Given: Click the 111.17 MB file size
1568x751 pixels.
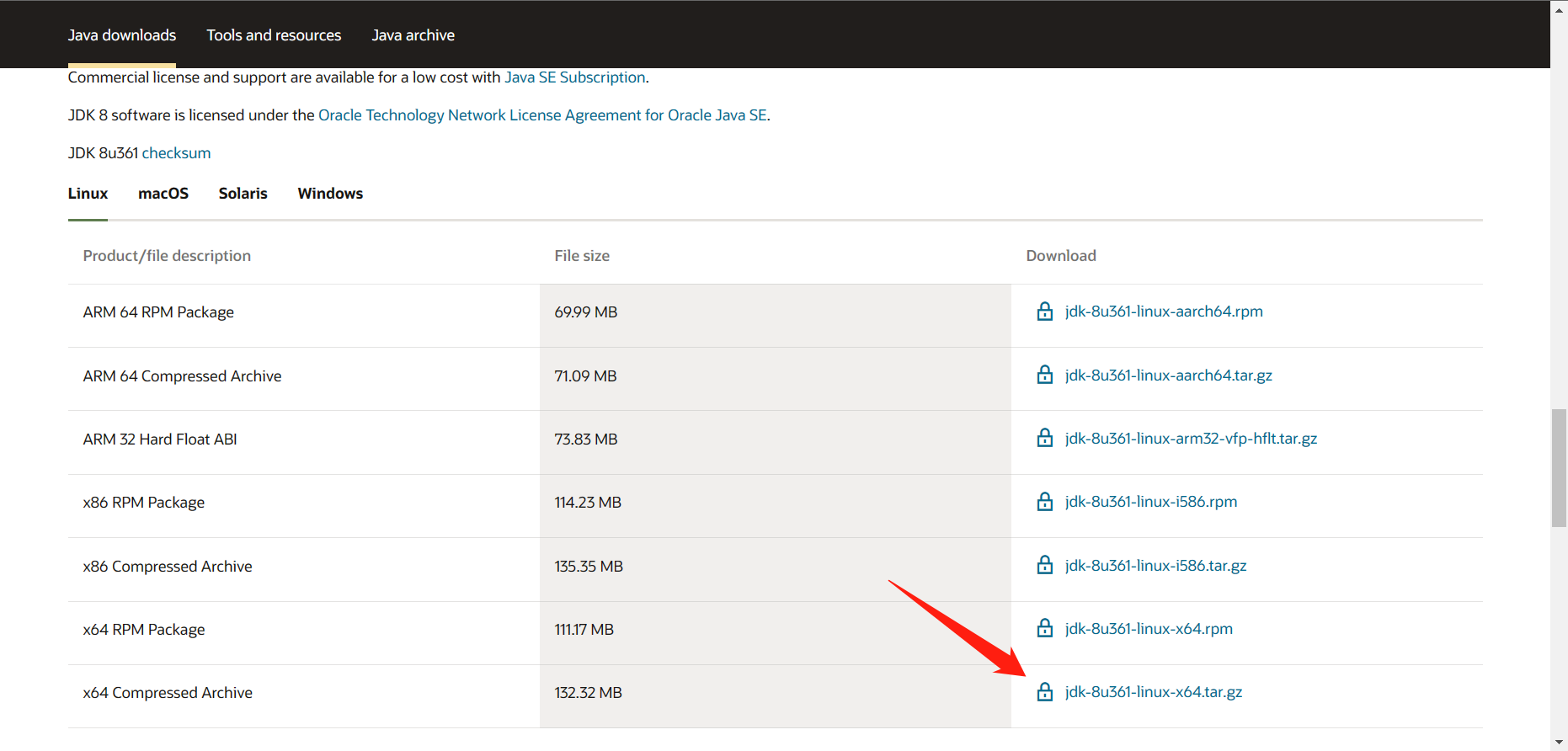Looking at the screenshot, I should tap(584, 630).
